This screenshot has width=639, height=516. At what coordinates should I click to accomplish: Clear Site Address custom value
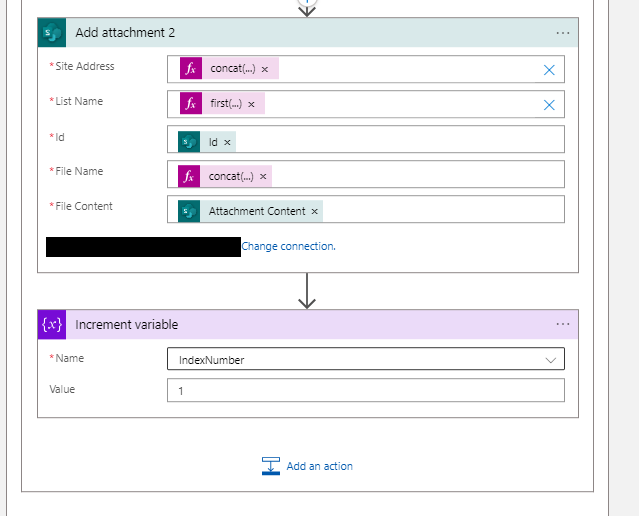549,70
